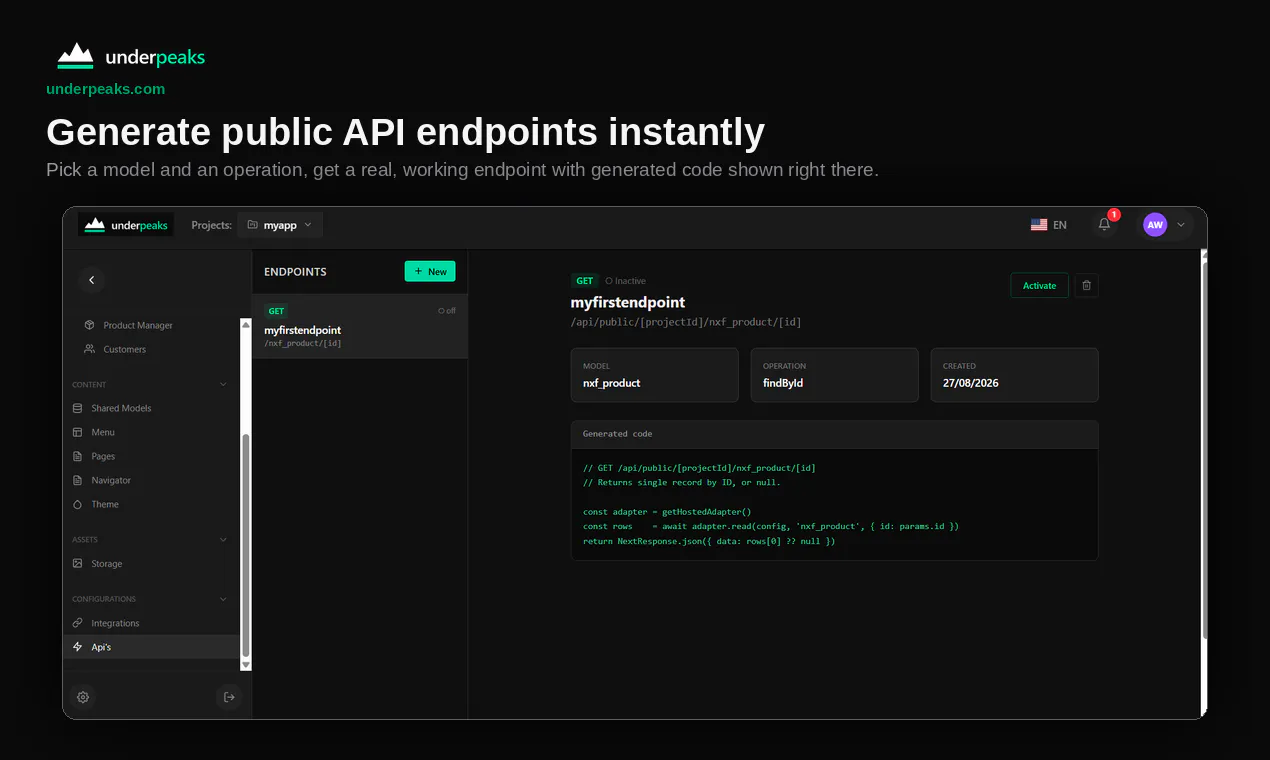Click the underpeaks logo at page top
Screen dimensions: 1270x760
[131, 57]
